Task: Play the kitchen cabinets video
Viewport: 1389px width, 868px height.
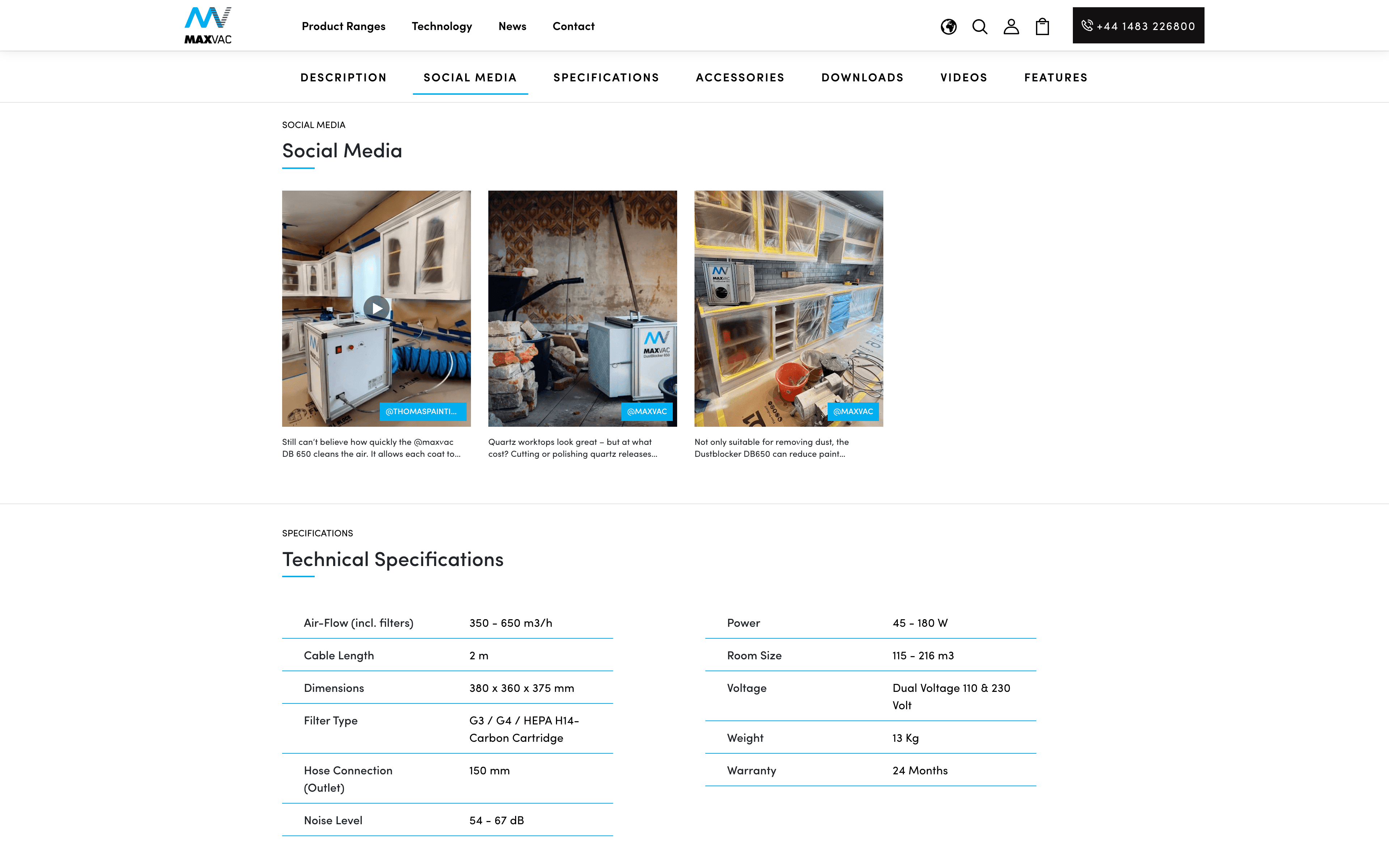Action: pyautogui.click(x=377, y=308)
